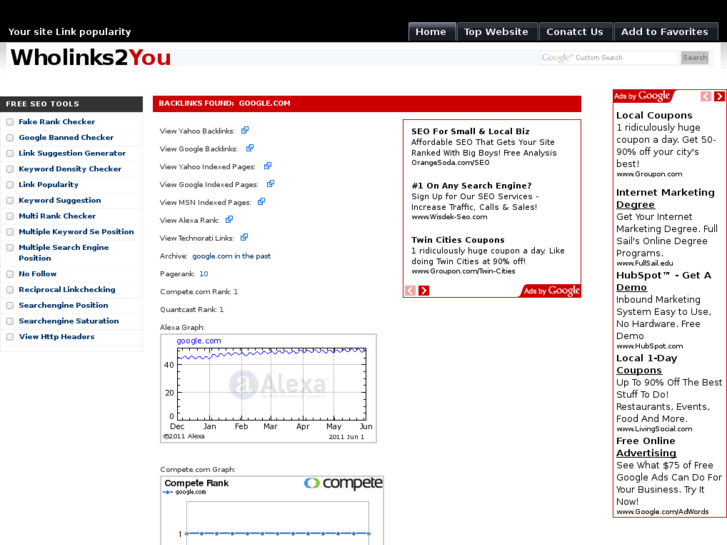This screenshot has width=727, height=545.
Task: Click the Ads by Google logo in center box
Action: pyautogui.click(x=551, y=291)
